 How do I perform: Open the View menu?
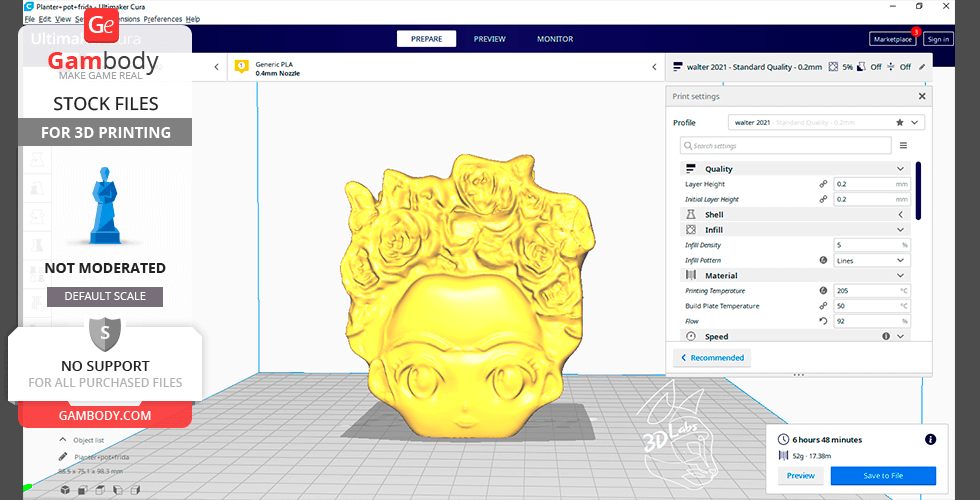point(63,19)
